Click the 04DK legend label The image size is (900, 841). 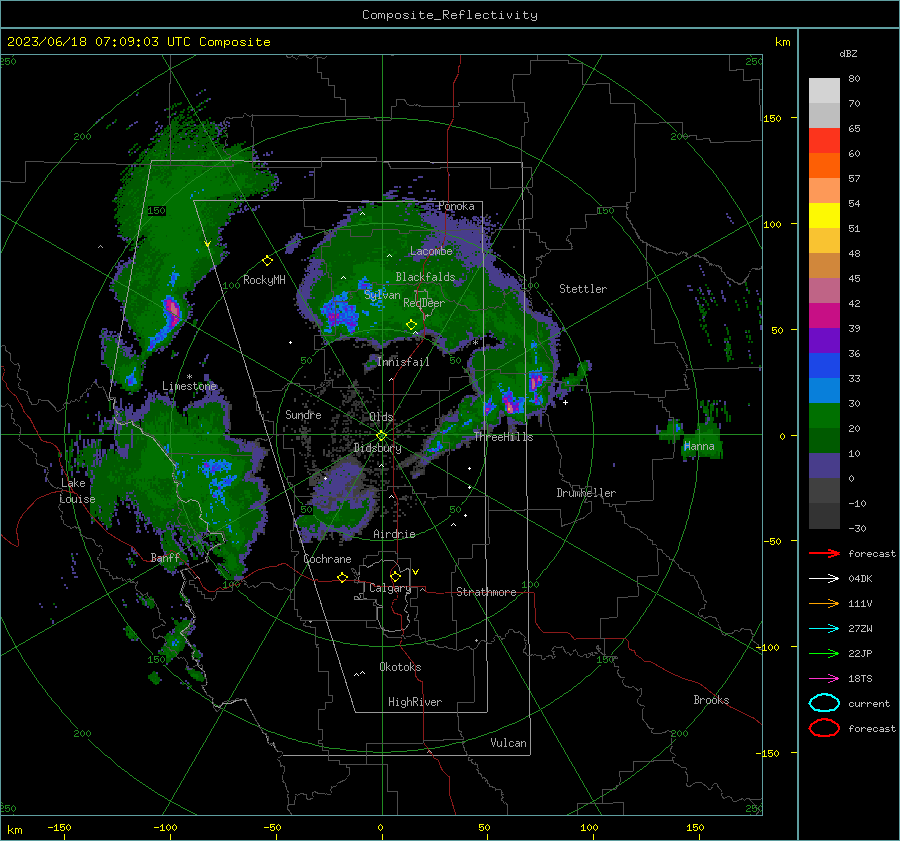pos(860,579)
